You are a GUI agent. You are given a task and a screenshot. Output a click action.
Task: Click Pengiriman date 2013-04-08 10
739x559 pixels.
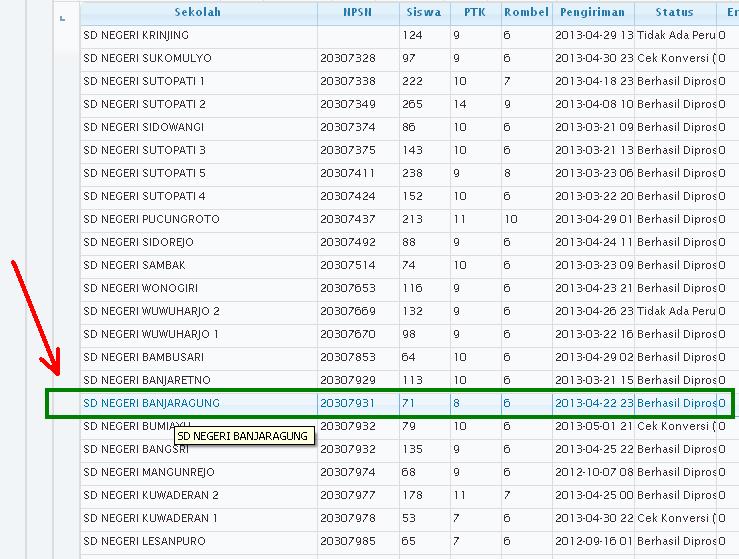(594, 105)
